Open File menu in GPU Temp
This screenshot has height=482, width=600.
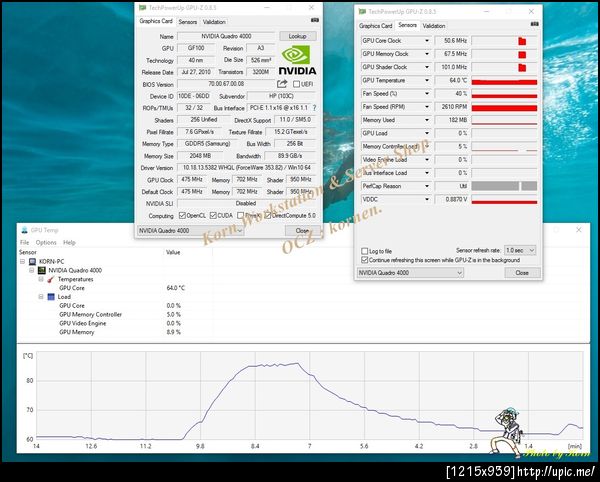point(24,243)
